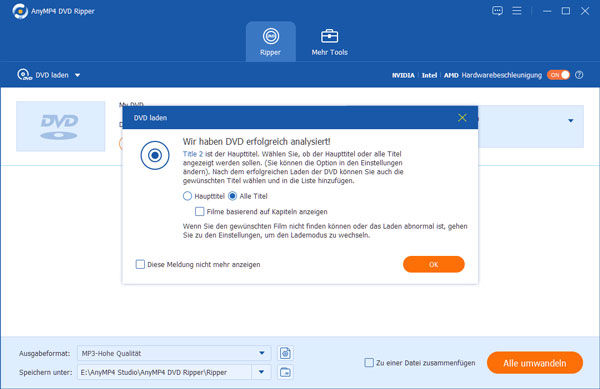
Task: Click the large disc icon in dialog
Action: click(155, 155)
